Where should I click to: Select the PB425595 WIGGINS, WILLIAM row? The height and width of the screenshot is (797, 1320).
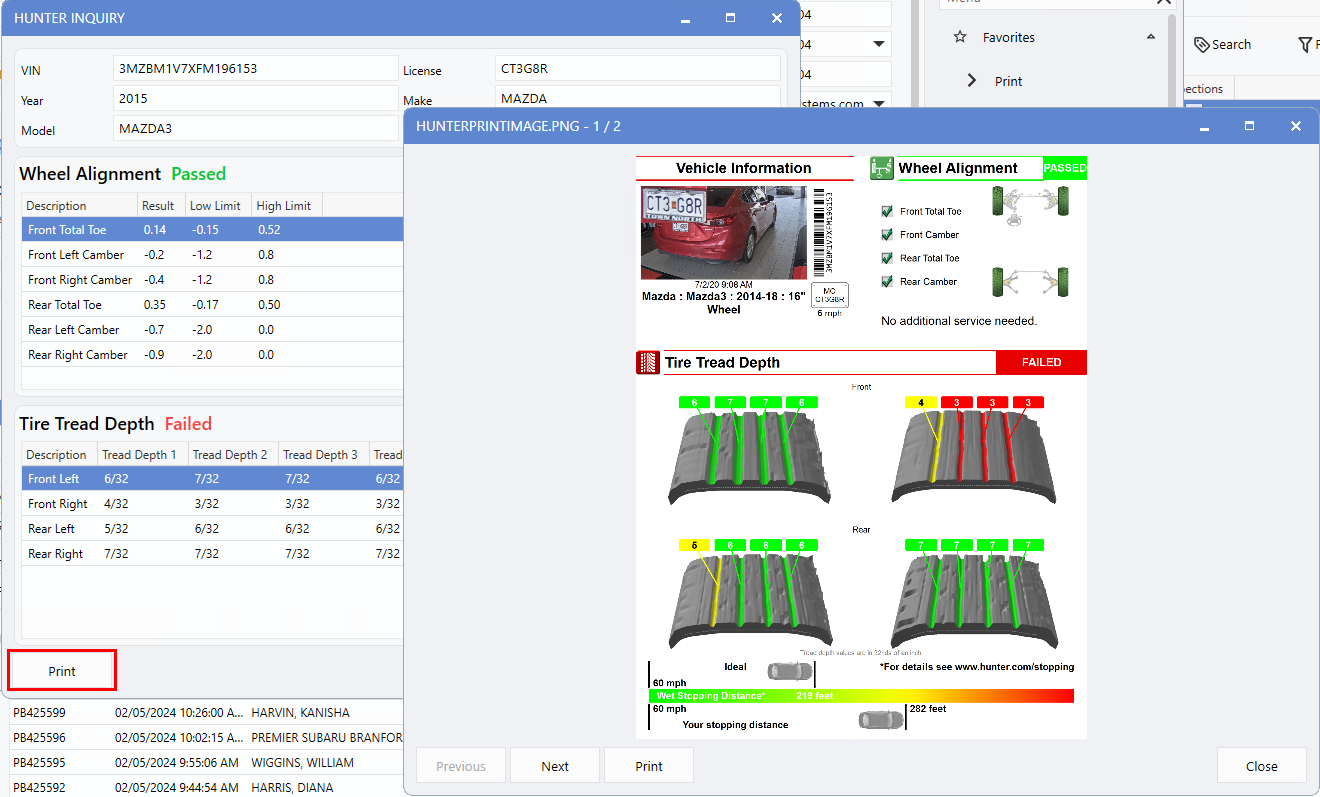(205, 762)
